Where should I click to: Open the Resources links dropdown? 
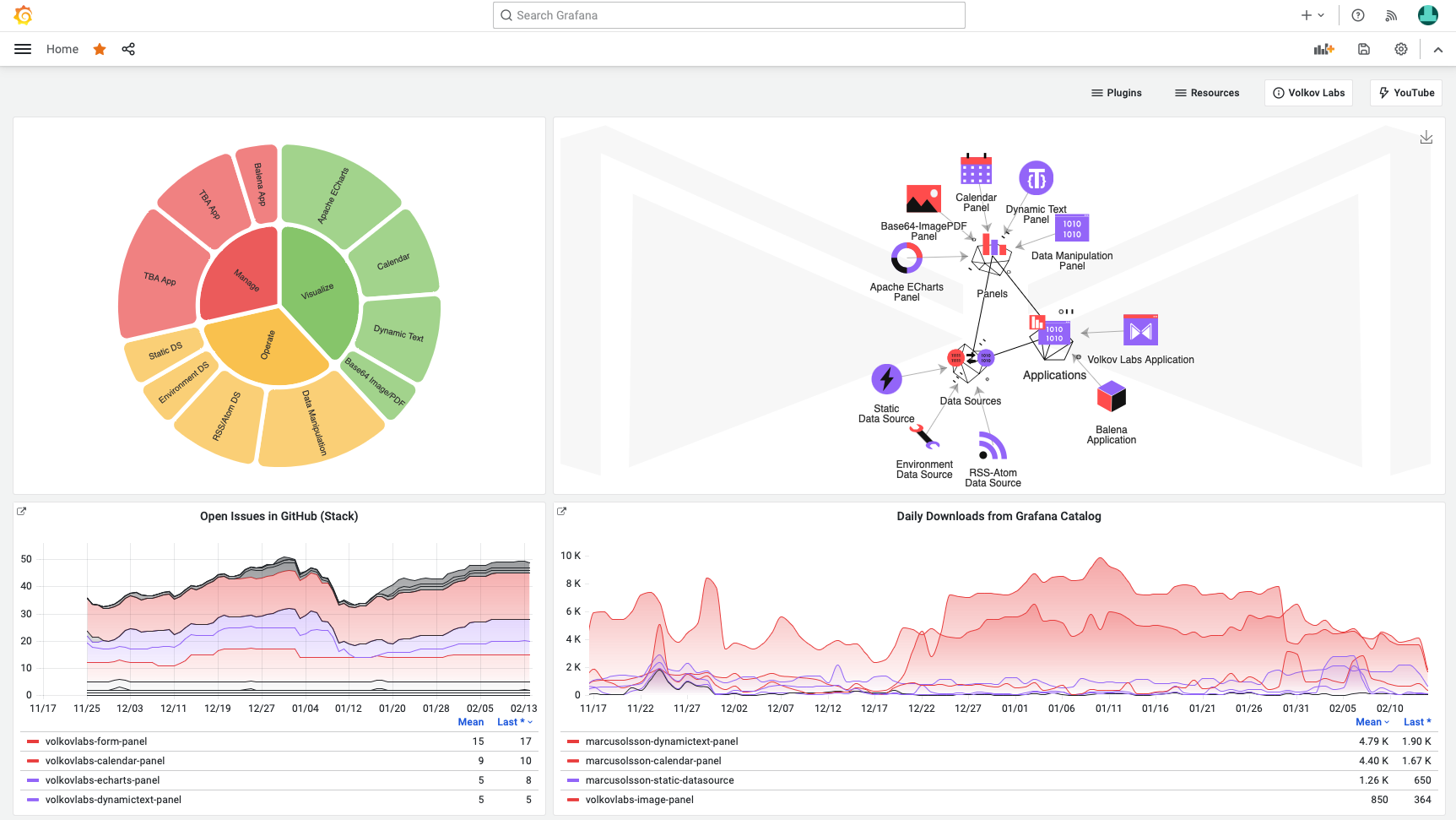pos(1207,93)
